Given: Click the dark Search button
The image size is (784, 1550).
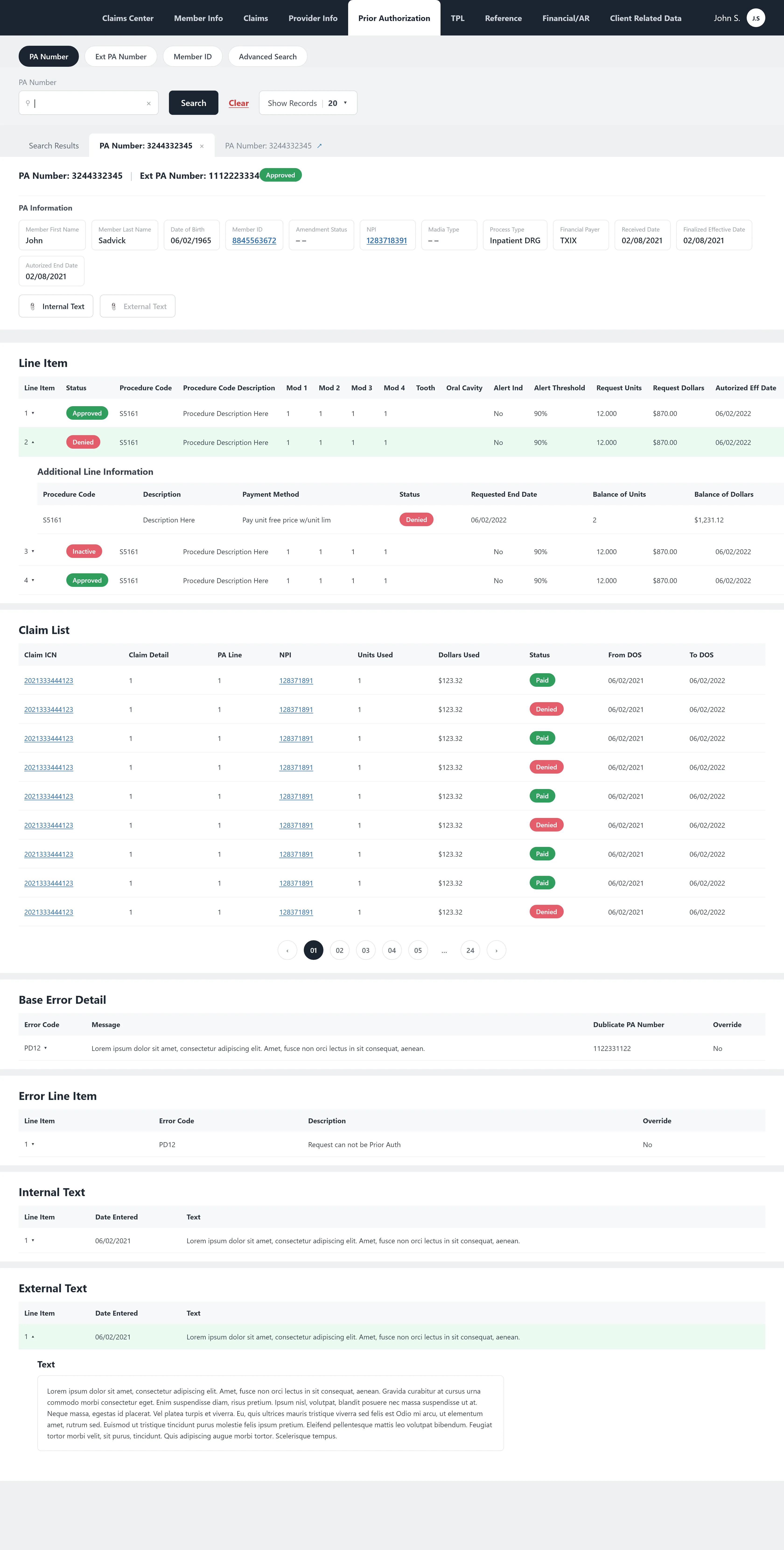Looking at the screenshot, I should point(194,103).
